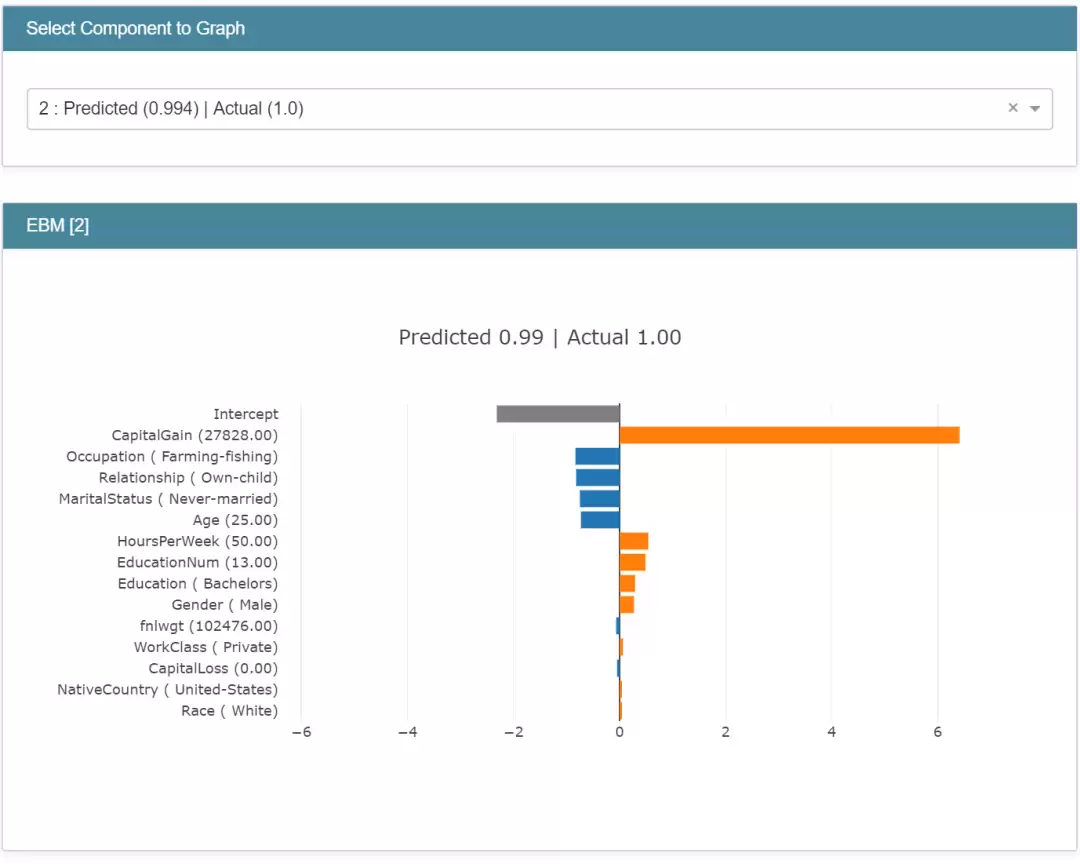Click the orange Gender Male bar
The height and width of the screenshot is (864, 1080).
pyautogui.click(x=627, y=604)
